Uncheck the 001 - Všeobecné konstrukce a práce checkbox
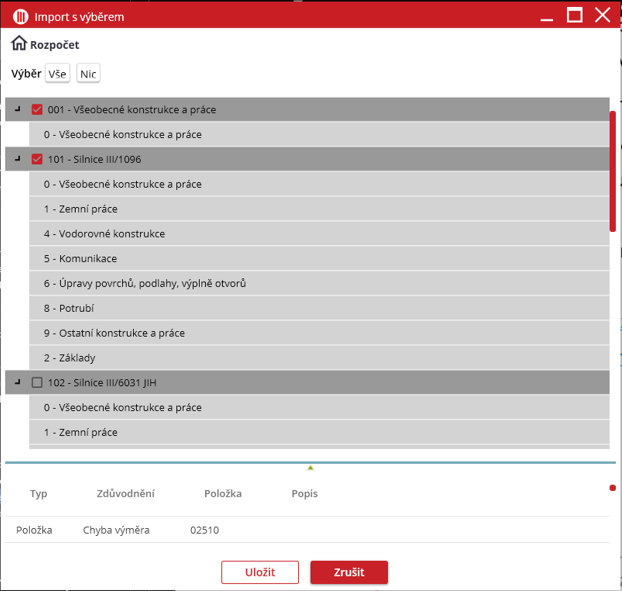 [37, 110]
